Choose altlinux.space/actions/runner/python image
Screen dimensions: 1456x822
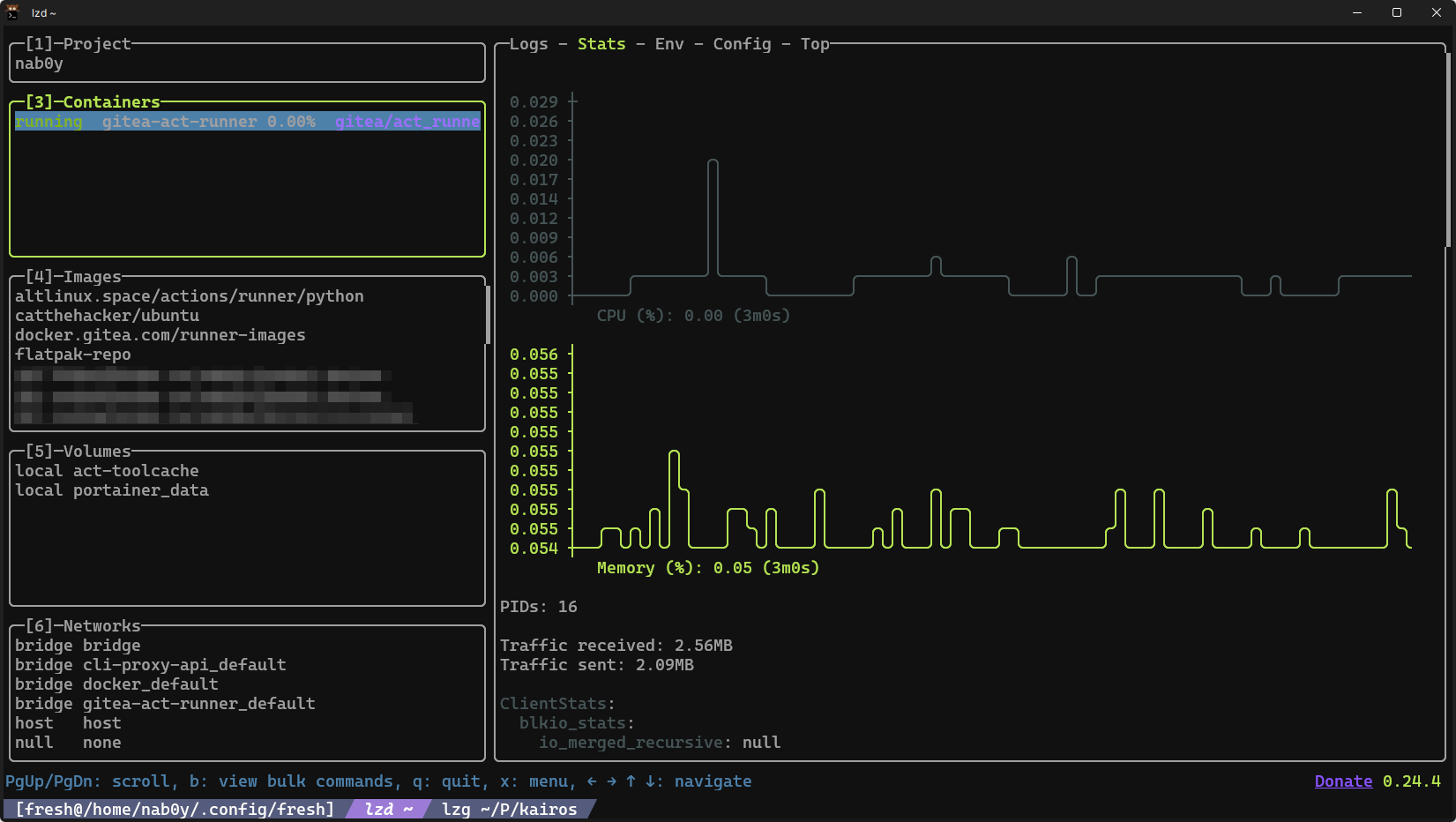[189, 296]
